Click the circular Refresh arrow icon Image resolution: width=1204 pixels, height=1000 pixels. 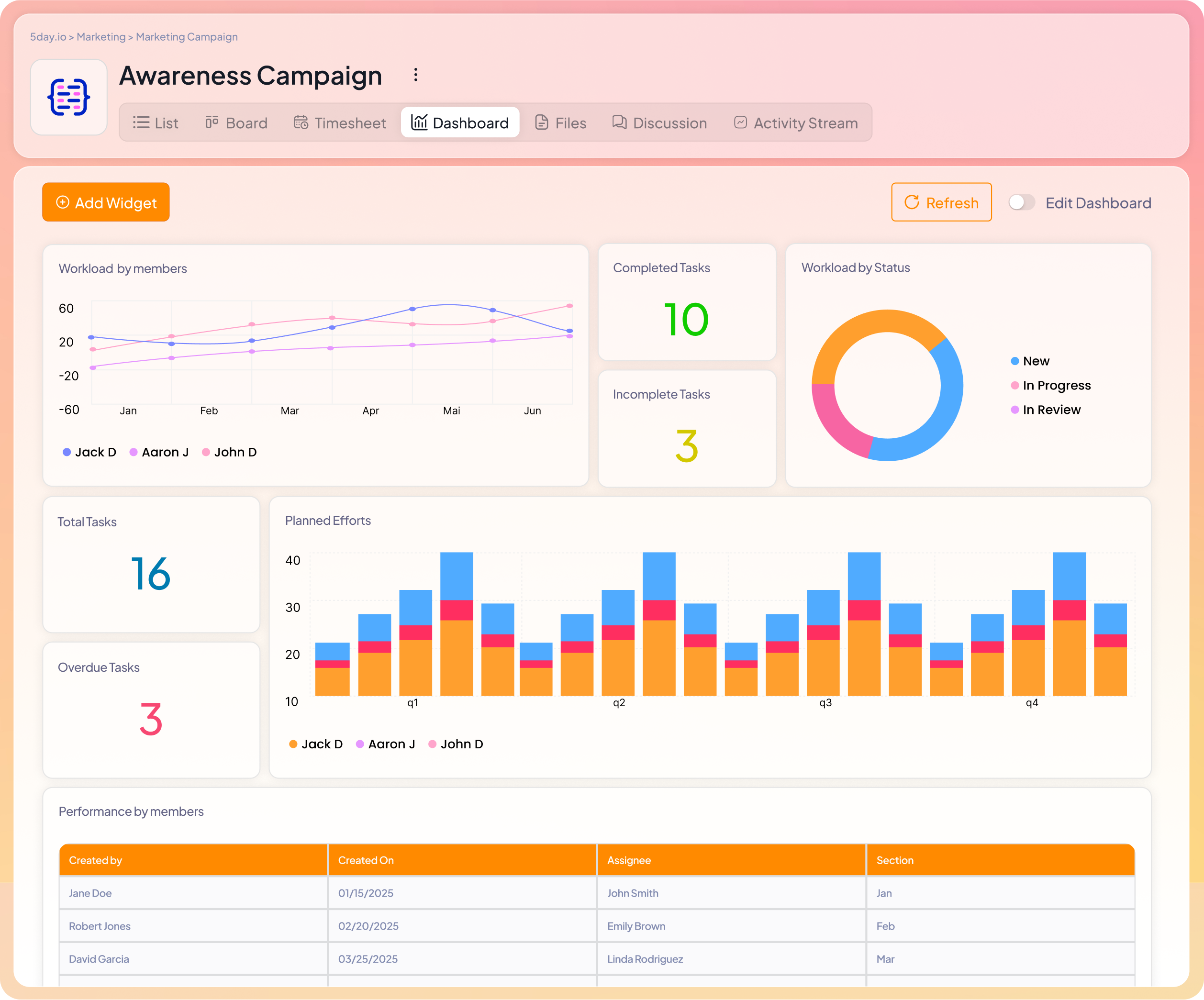pos(912,202)
